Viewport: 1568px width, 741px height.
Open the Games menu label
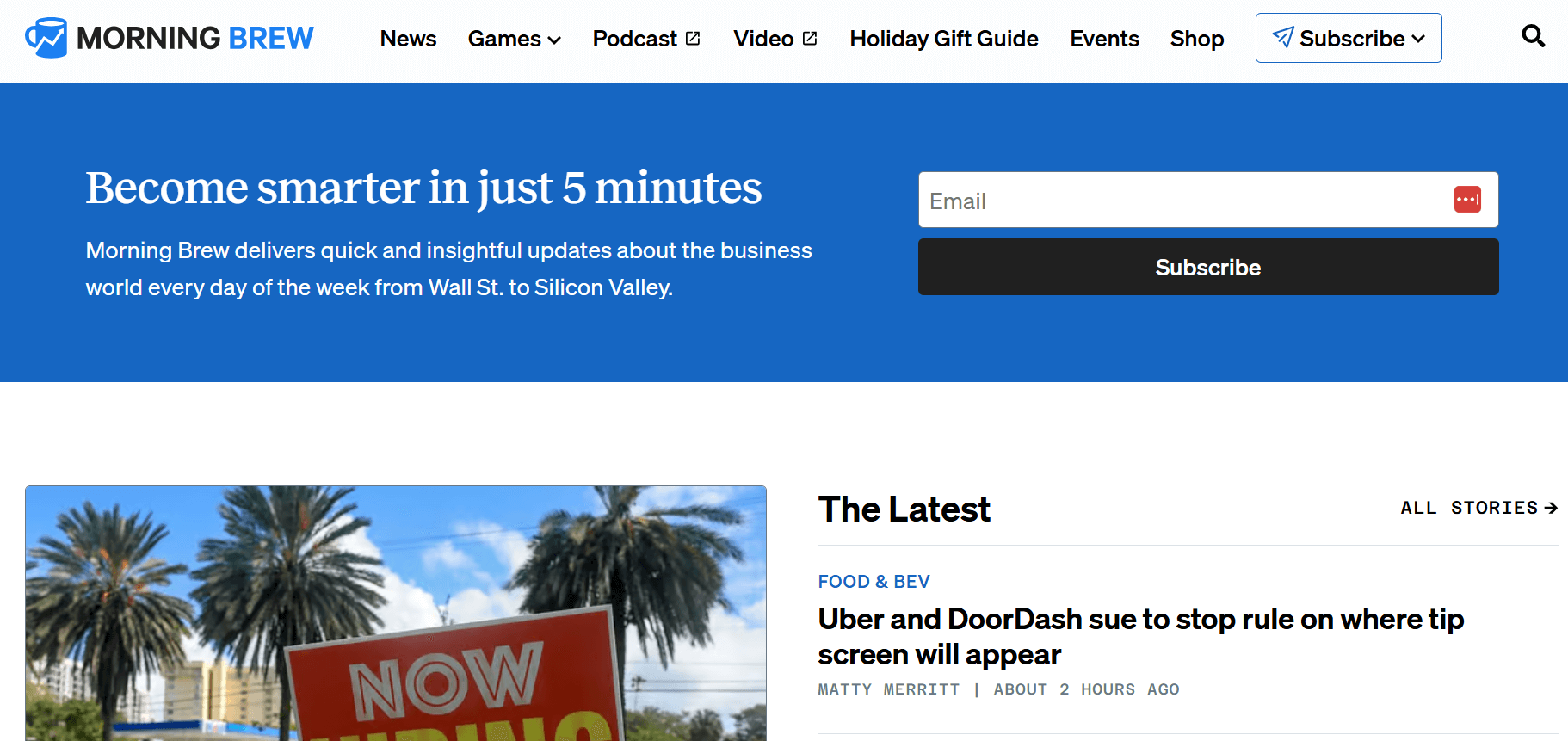coord(504,39)
